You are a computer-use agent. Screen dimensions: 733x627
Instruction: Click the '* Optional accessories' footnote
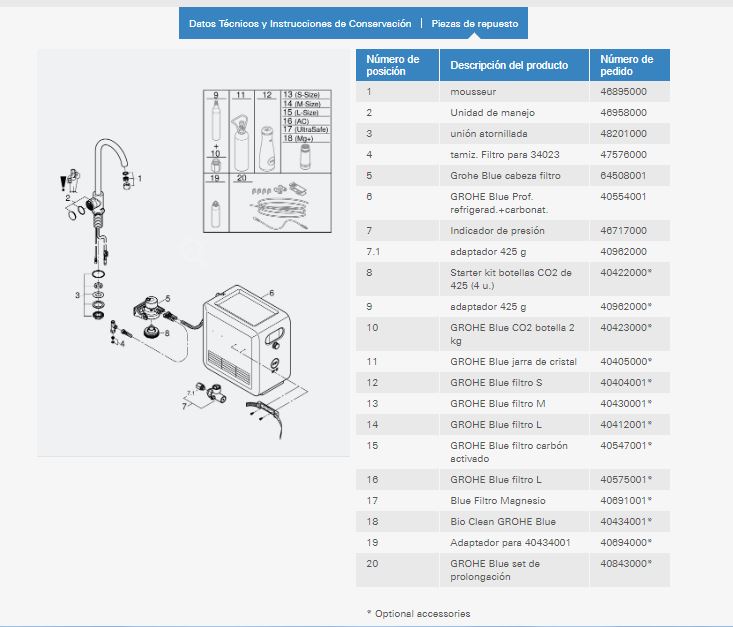point(418,613)
